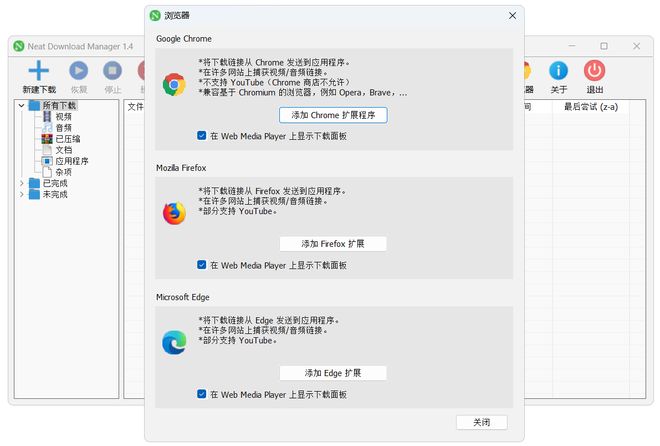The image size is (660, 446).
Task: Click text '*将下载链接从 Firefox 发送到应用程序。'
Action: tap(272, 191)
